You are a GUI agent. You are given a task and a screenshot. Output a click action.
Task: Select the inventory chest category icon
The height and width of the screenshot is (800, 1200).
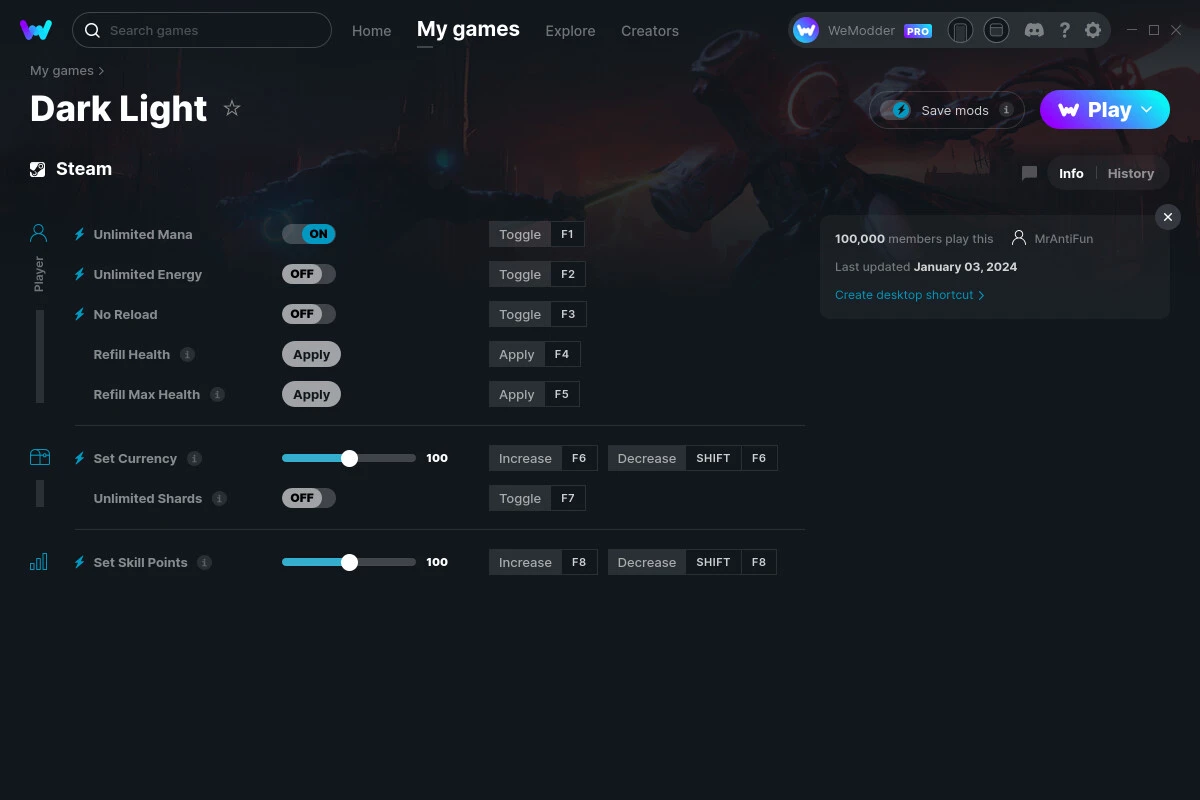[39, 457]
